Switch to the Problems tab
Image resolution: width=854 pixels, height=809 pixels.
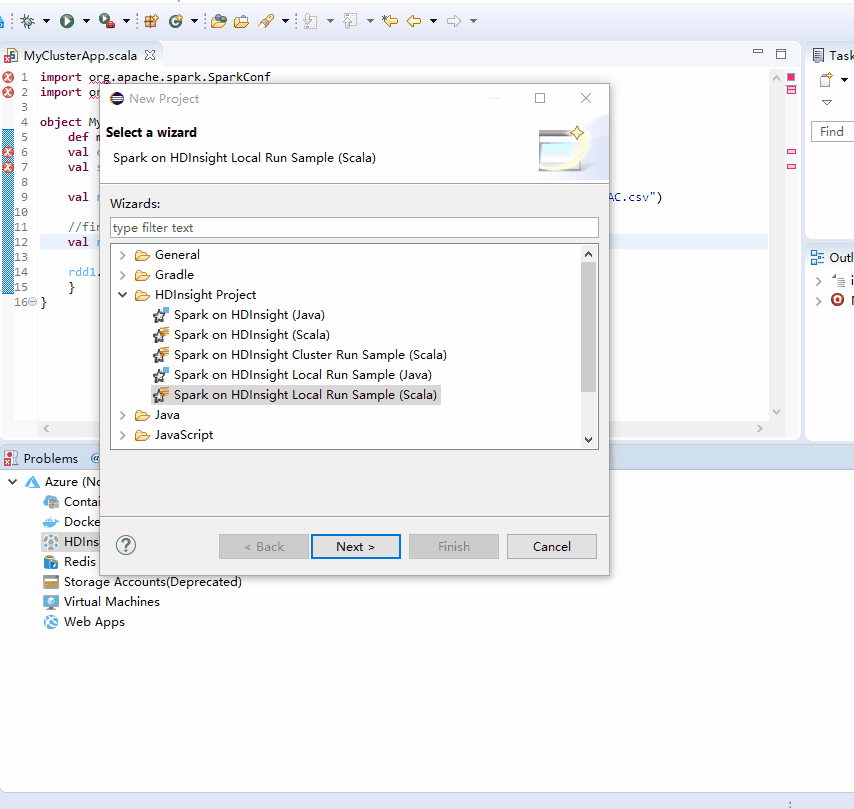pos(50,458)
